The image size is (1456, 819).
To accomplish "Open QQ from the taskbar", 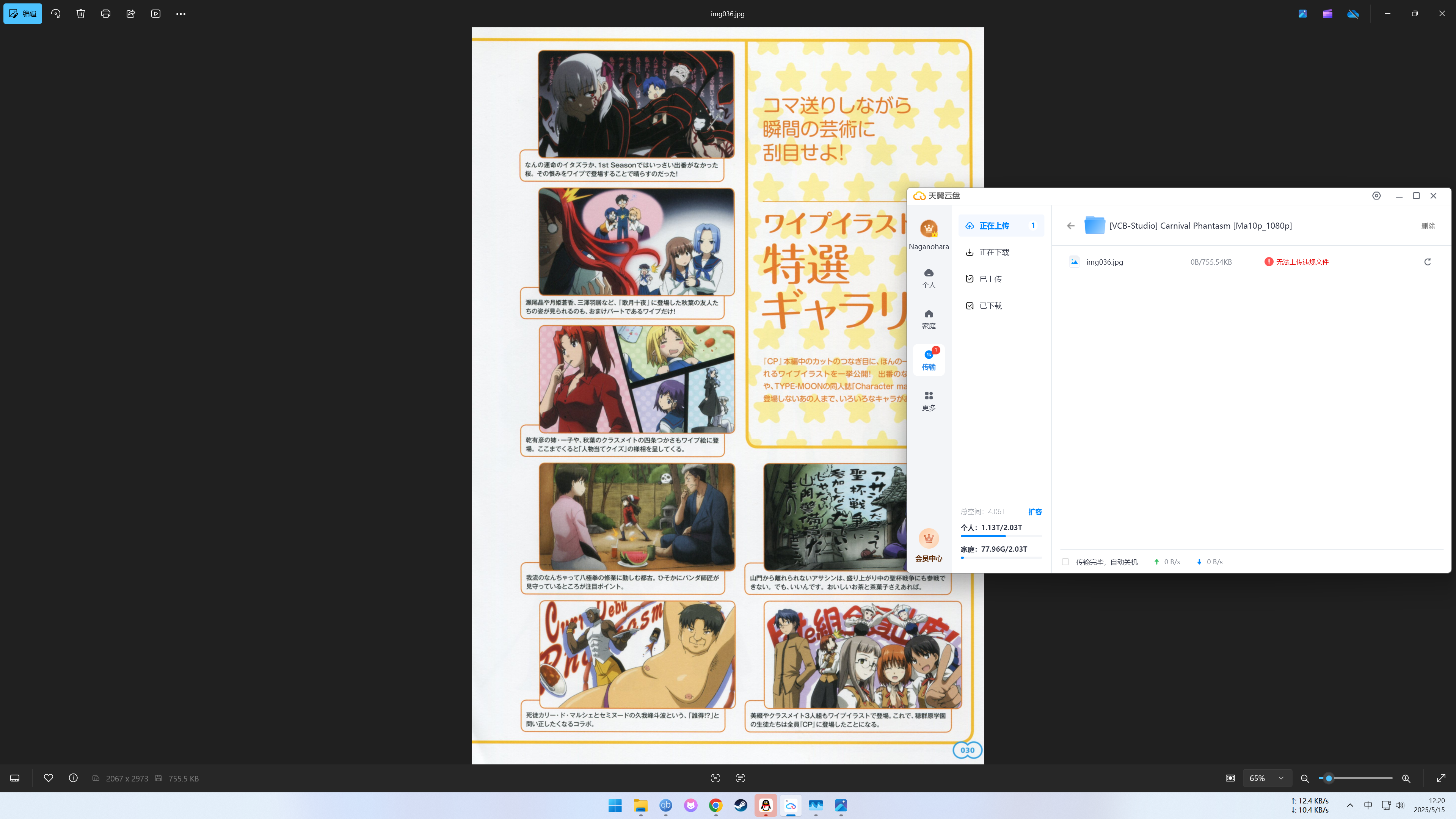I will click(766, 805).
